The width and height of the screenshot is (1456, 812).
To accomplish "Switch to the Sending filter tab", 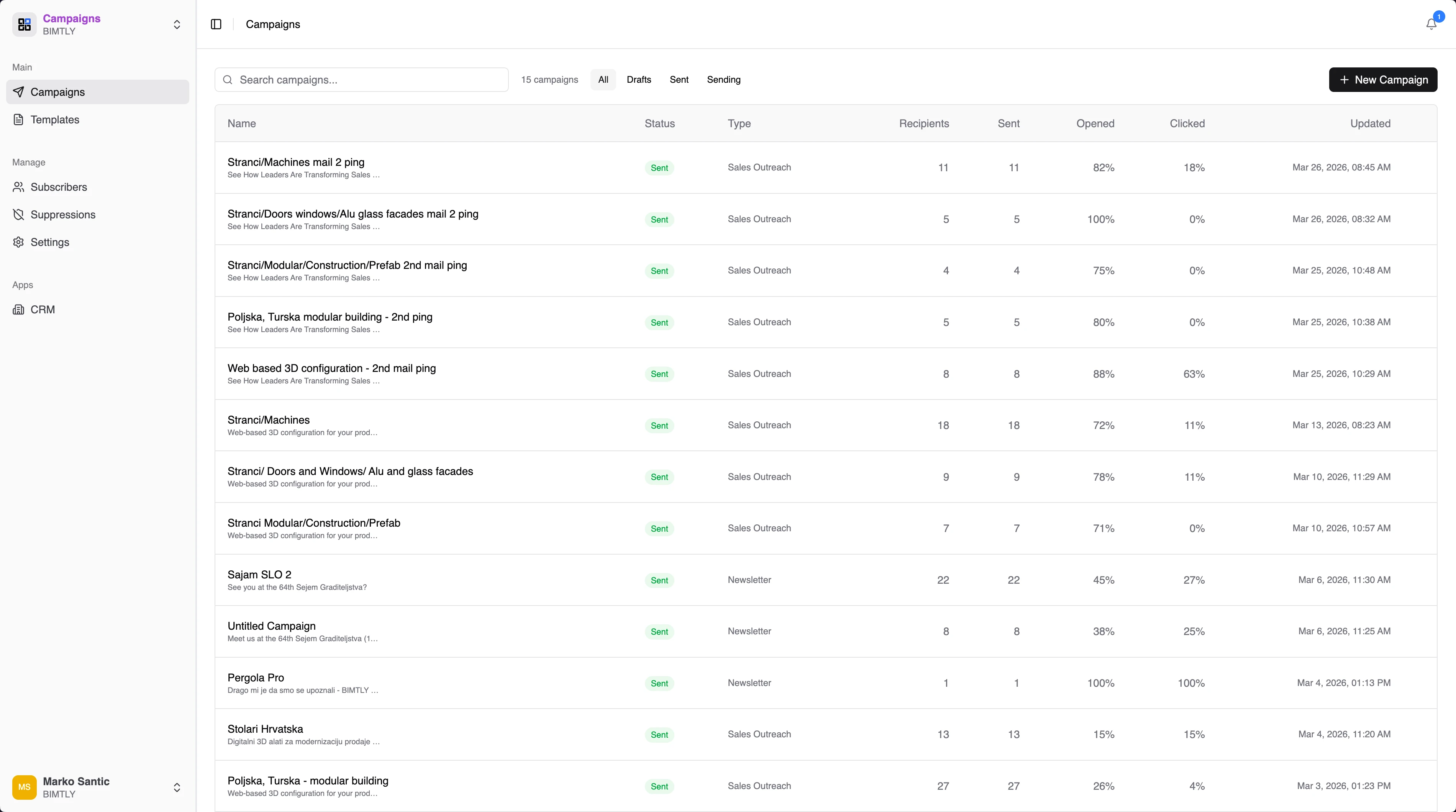I will (x=723, y=80).
